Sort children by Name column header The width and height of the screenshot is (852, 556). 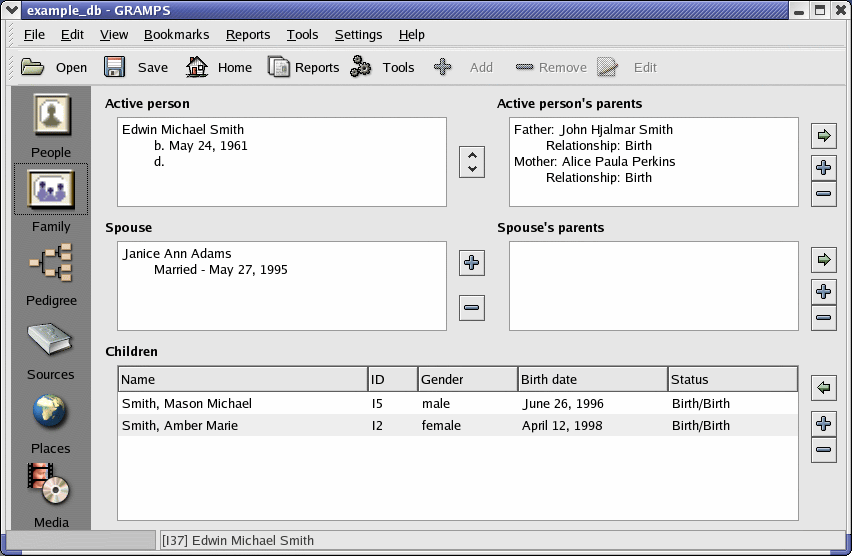pyautogui.click(x=243, y=380)
